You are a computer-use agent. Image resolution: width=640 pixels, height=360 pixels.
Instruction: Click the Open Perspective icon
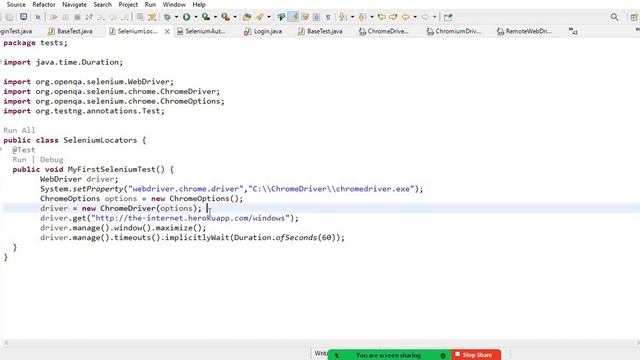pos(634,17)
